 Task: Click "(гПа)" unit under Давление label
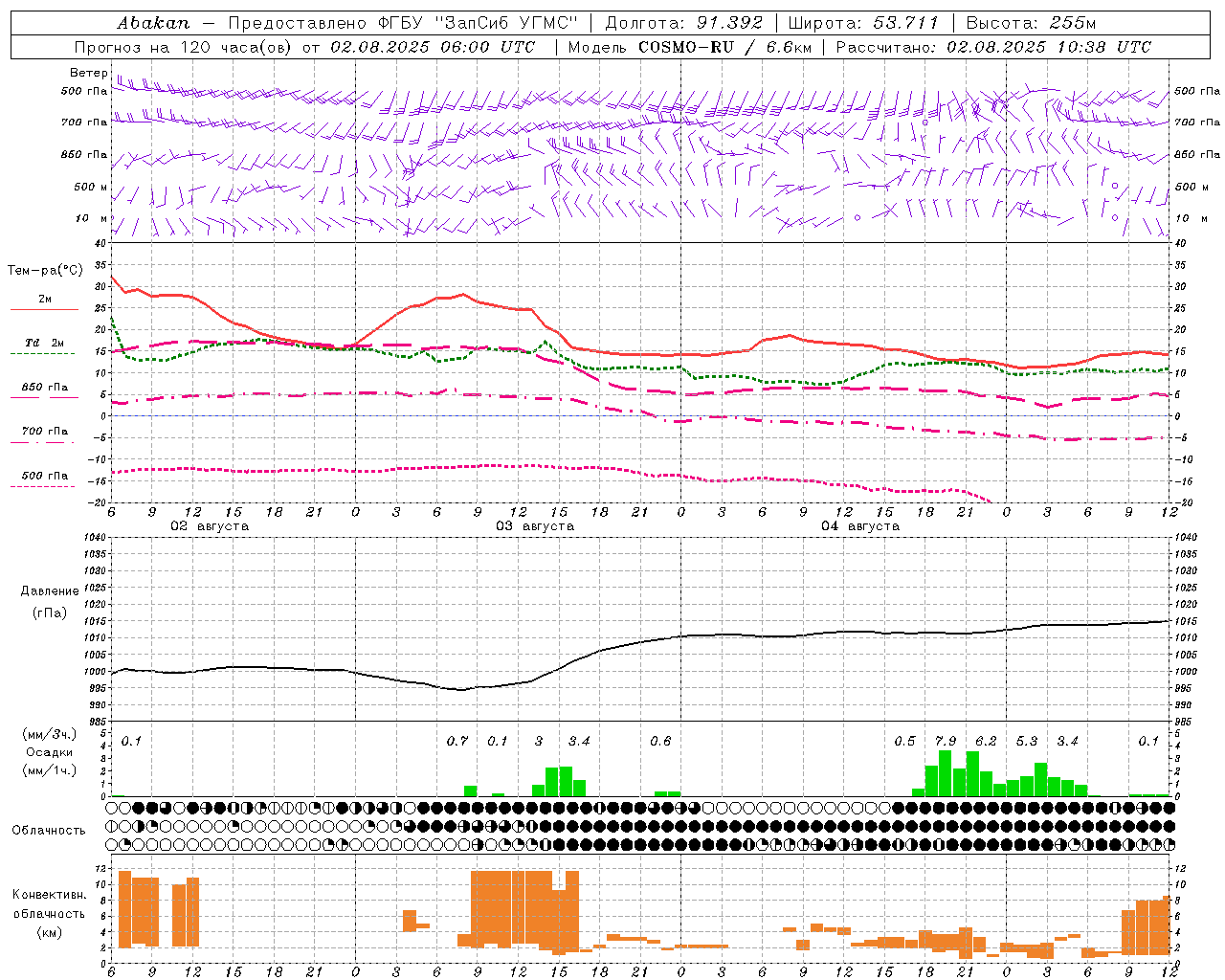[x=50, y=613]
